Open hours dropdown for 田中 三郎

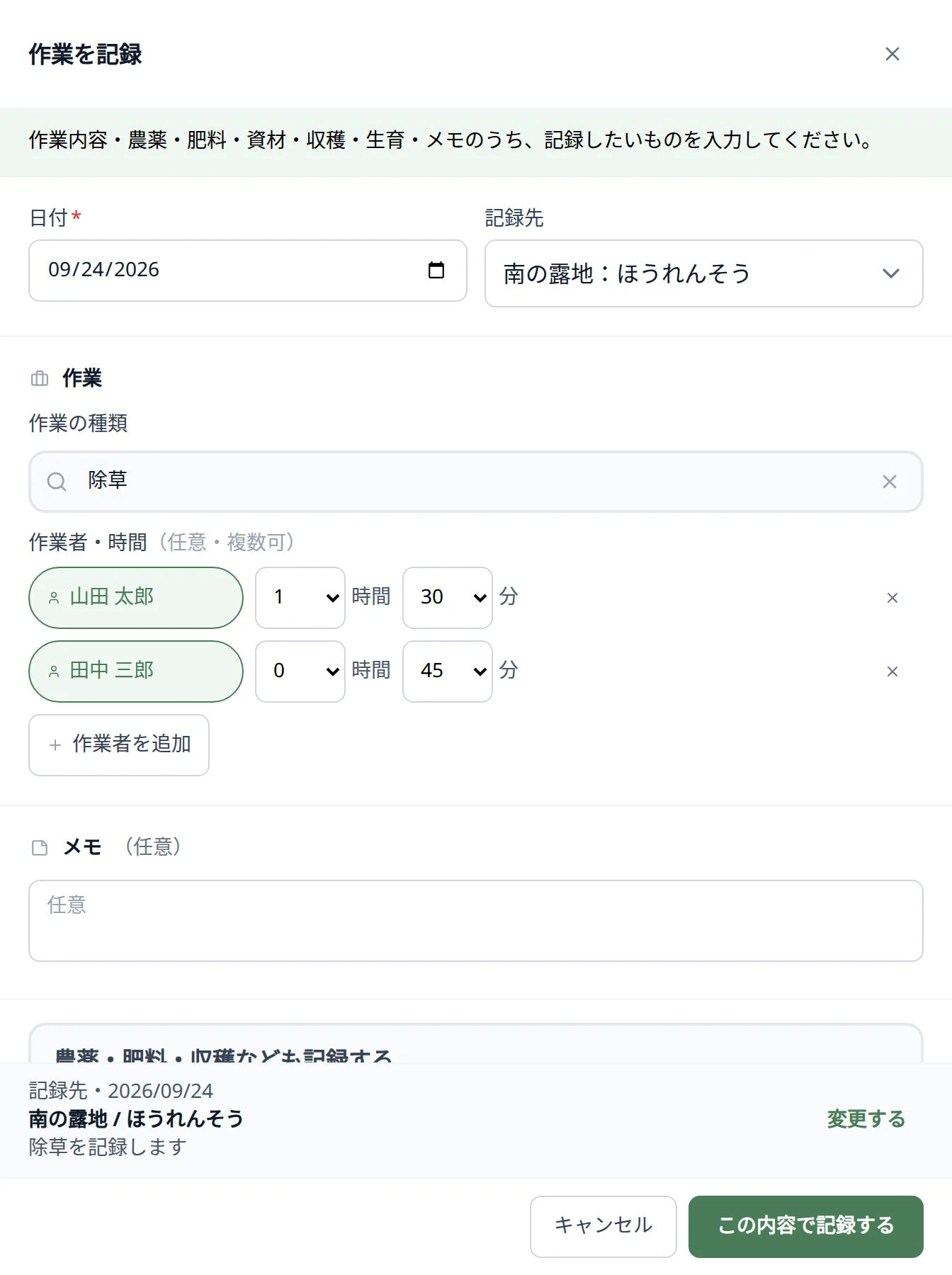tap(300, 671)
